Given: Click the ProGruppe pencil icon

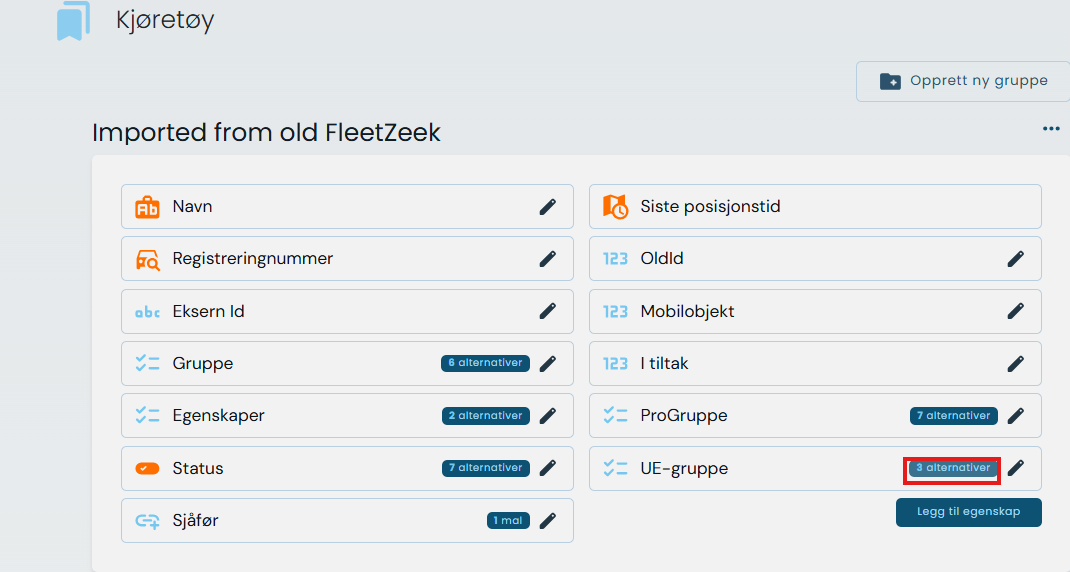Looking at the screenshot, I should [x=1016, y=415].
